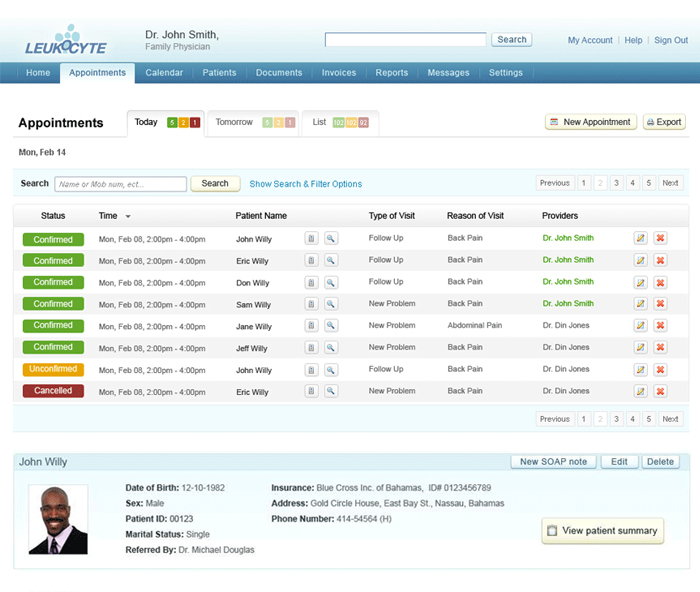The image size is (700, 592).
Task: Open the My Account link
Action: tap(590, 40)
